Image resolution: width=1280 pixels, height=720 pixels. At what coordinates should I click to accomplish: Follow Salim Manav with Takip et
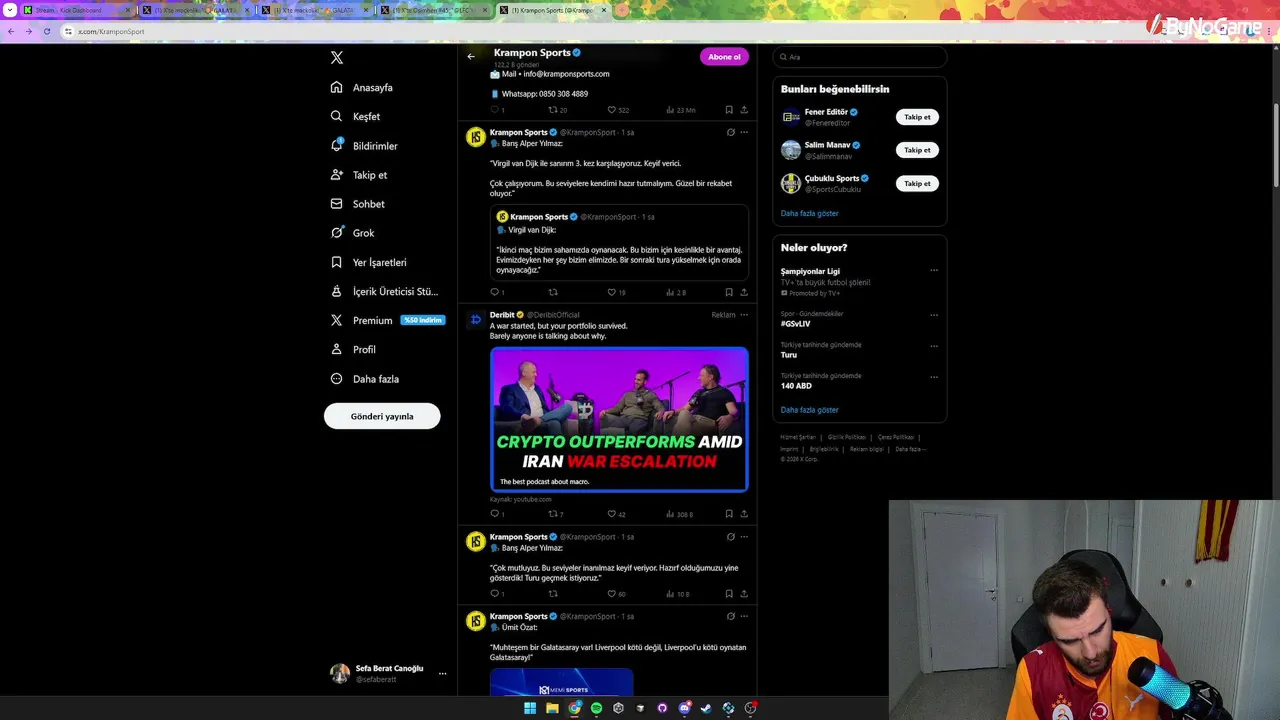click(917, 150)
